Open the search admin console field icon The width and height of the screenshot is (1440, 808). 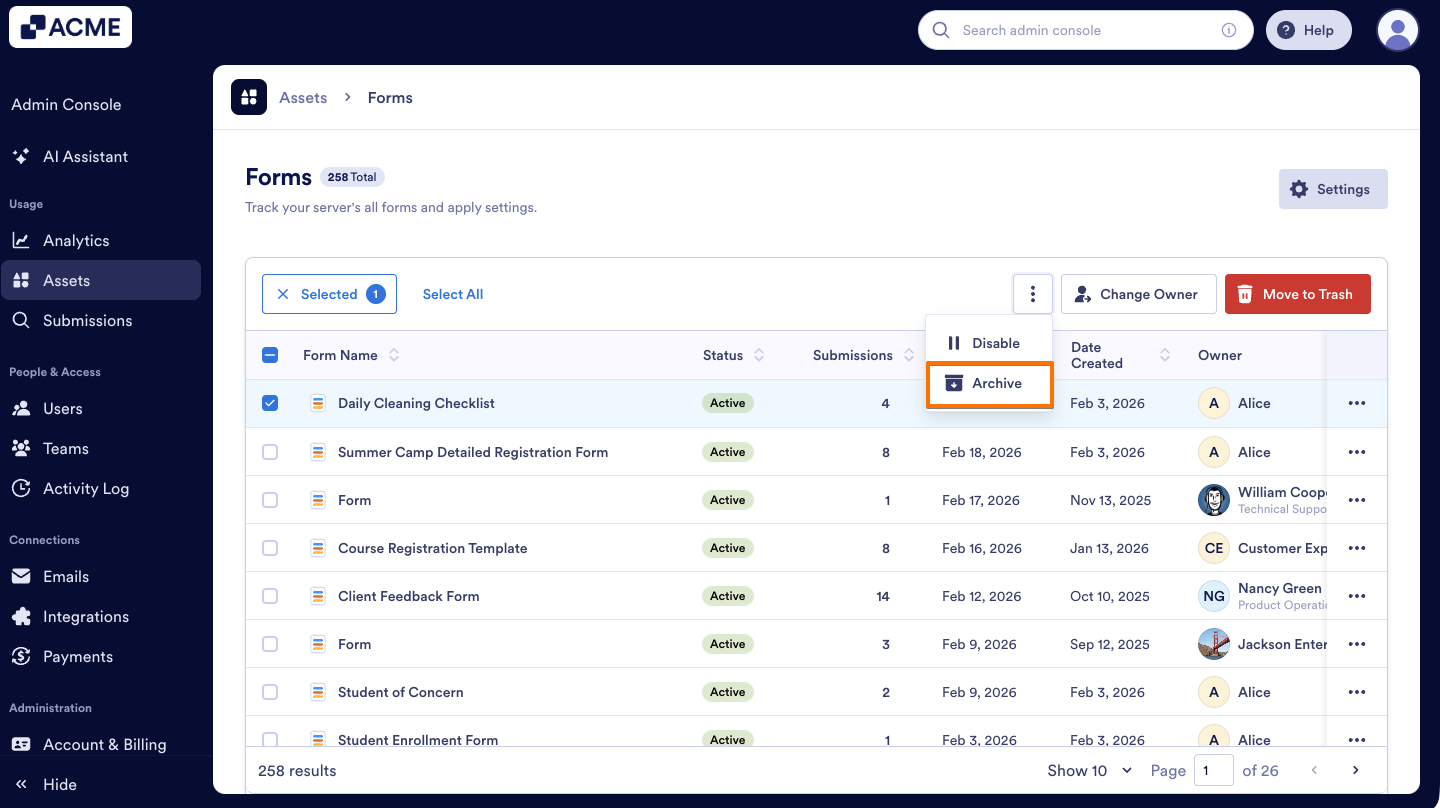940,30
